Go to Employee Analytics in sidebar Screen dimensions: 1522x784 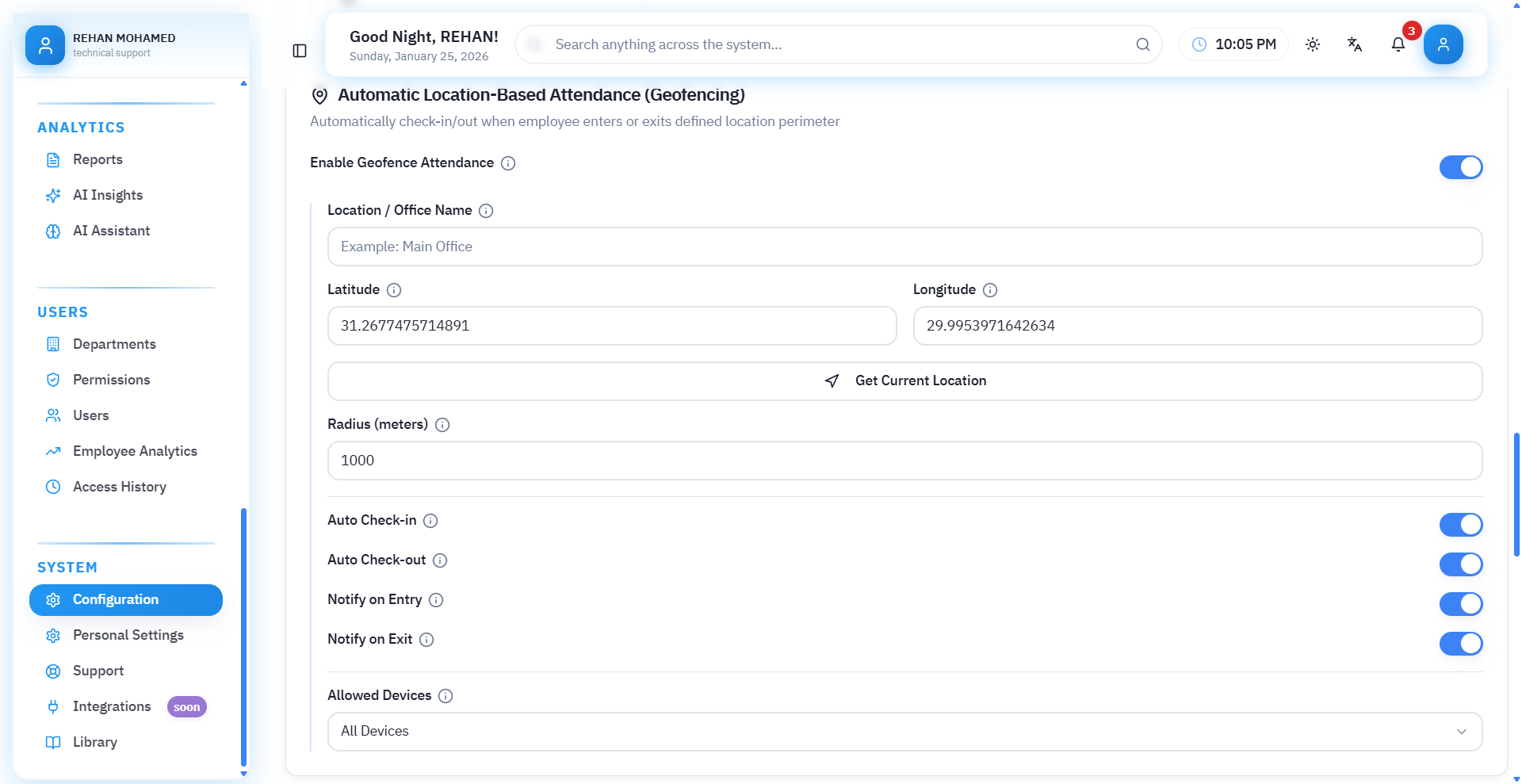coord(135,451)
